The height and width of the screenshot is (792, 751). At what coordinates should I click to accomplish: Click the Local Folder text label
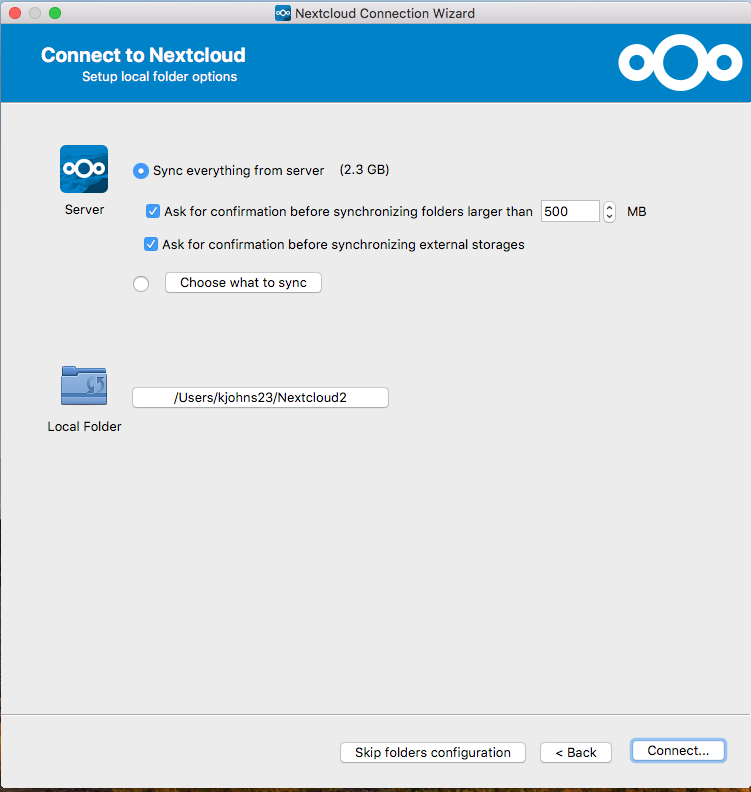coord(84,426)
